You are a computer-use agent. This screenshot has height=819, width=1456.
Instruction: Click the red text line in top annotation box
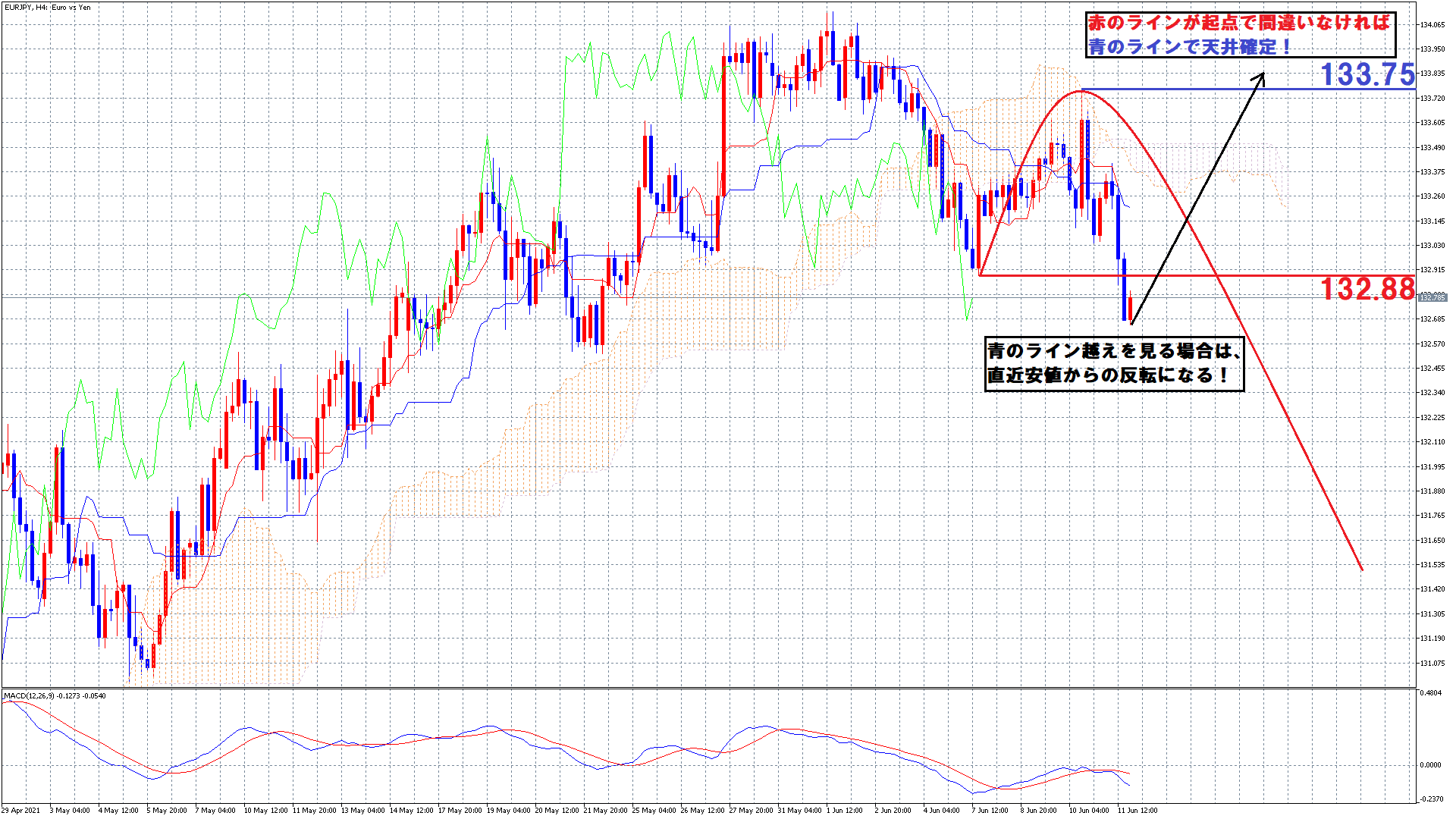(1239, 23)
